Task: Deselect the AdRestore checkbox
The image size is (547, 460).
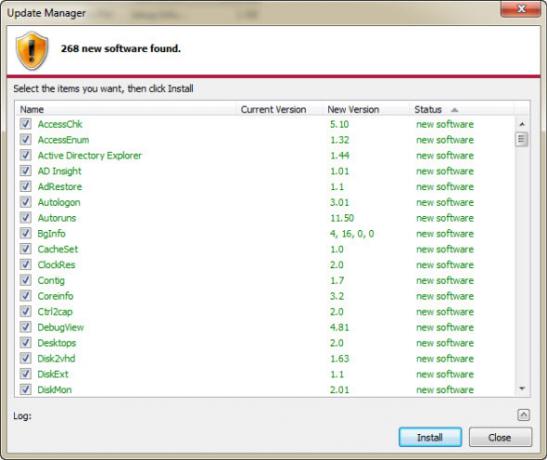Action: (25, 186)
